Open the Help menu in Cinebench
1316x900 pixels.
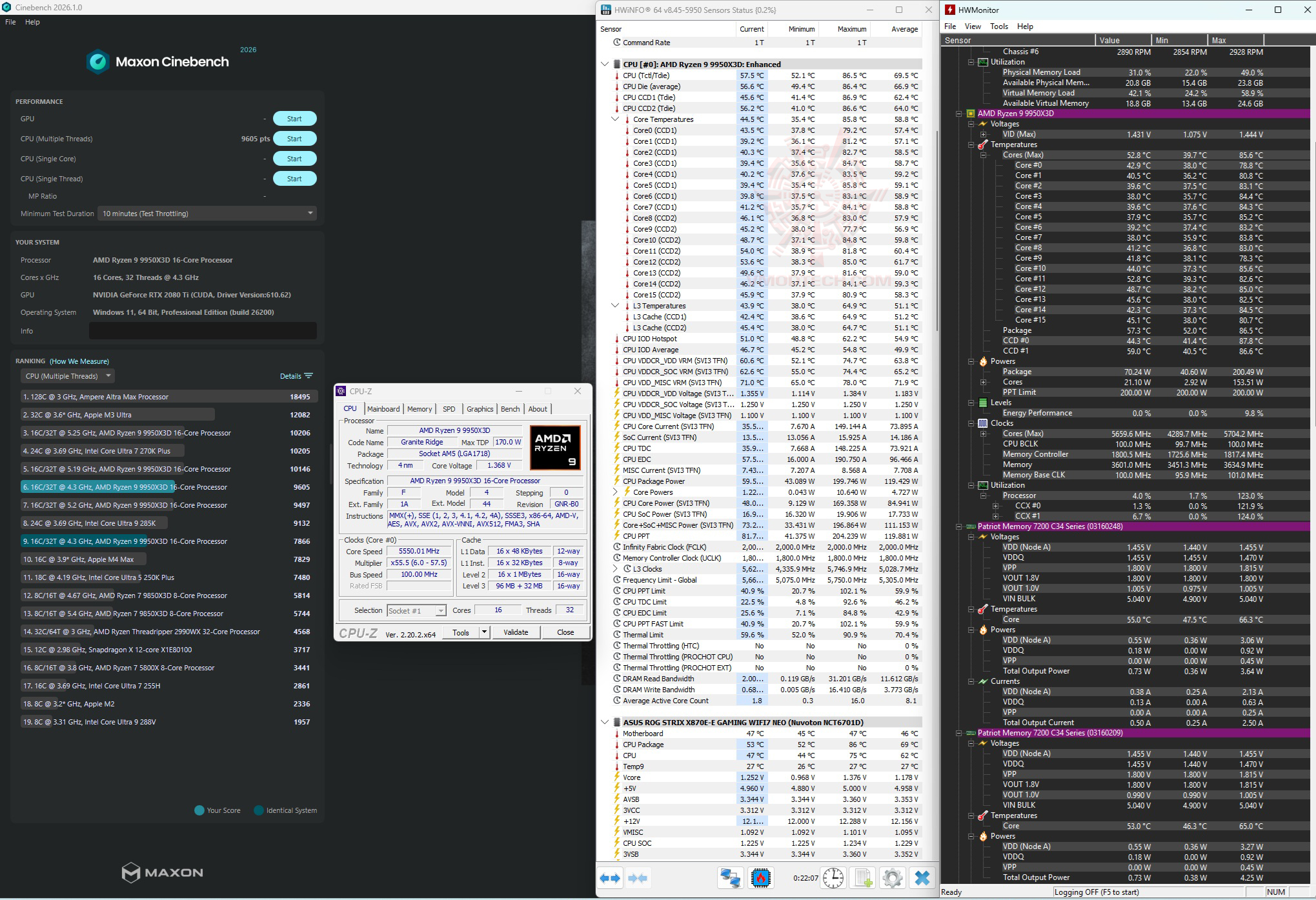tap(32, 22)
